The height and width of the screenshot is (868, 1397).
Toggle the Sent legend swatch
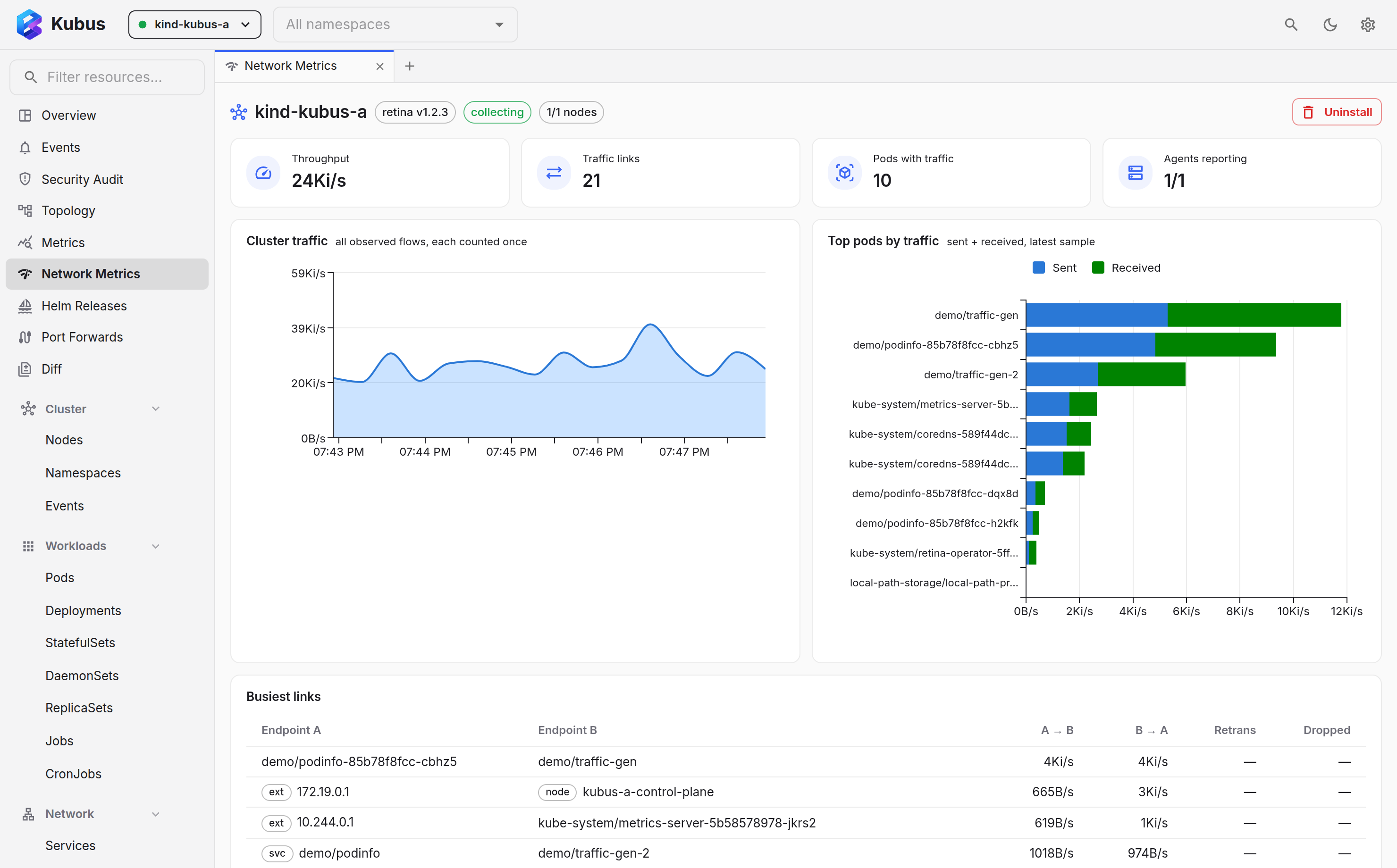[1038, 267]
